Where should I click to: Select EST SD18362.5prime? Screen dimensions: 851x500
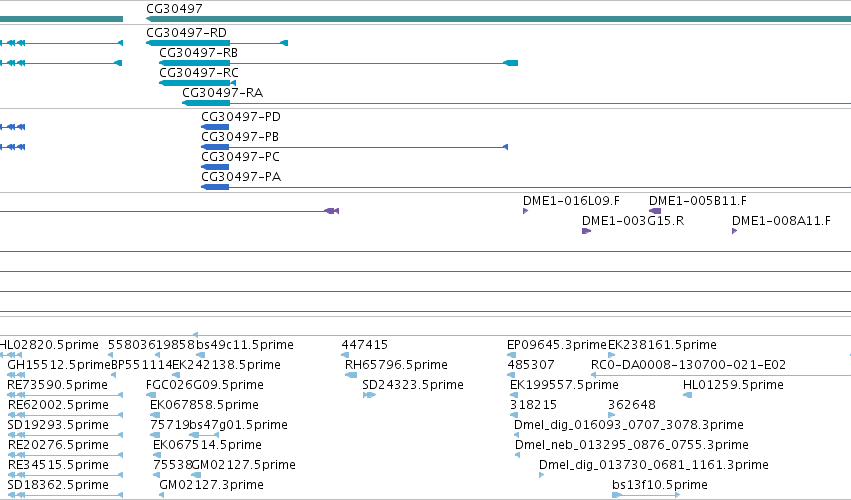point(58,485)
